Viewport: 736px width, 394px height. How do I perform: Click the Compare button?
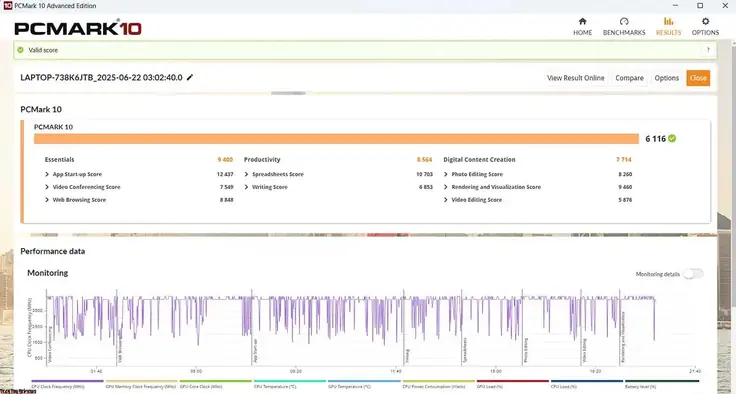pos(629,78)
